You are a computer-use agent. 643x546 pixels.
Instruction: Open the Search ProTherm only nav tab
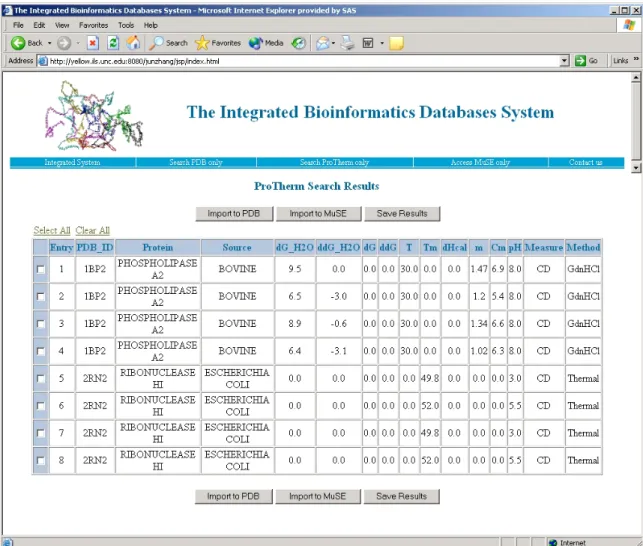[334, 162]
